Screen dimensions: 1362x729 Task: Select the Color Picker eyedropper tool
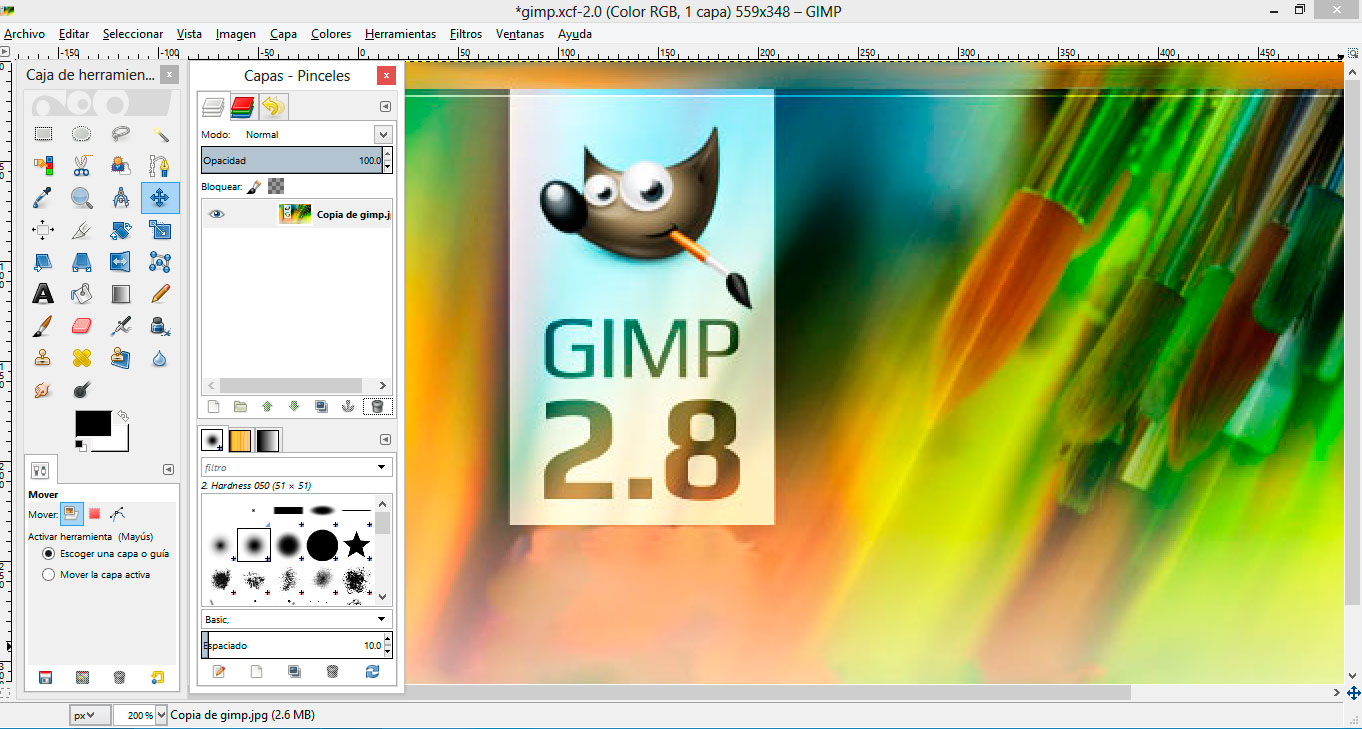[x=43, y=198]
